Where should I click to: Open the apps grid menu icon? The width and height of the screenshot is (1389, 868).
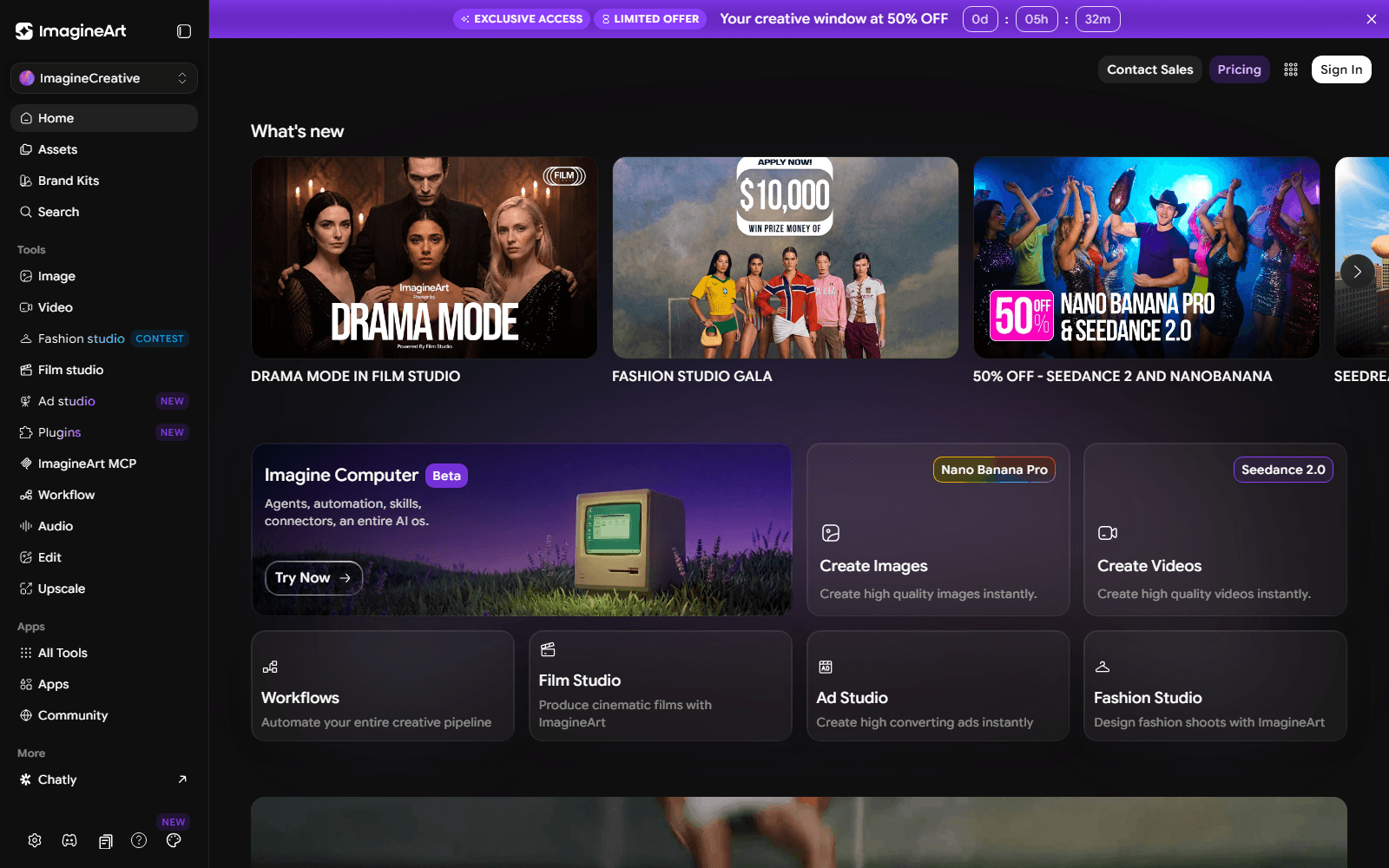(1291, 69)
